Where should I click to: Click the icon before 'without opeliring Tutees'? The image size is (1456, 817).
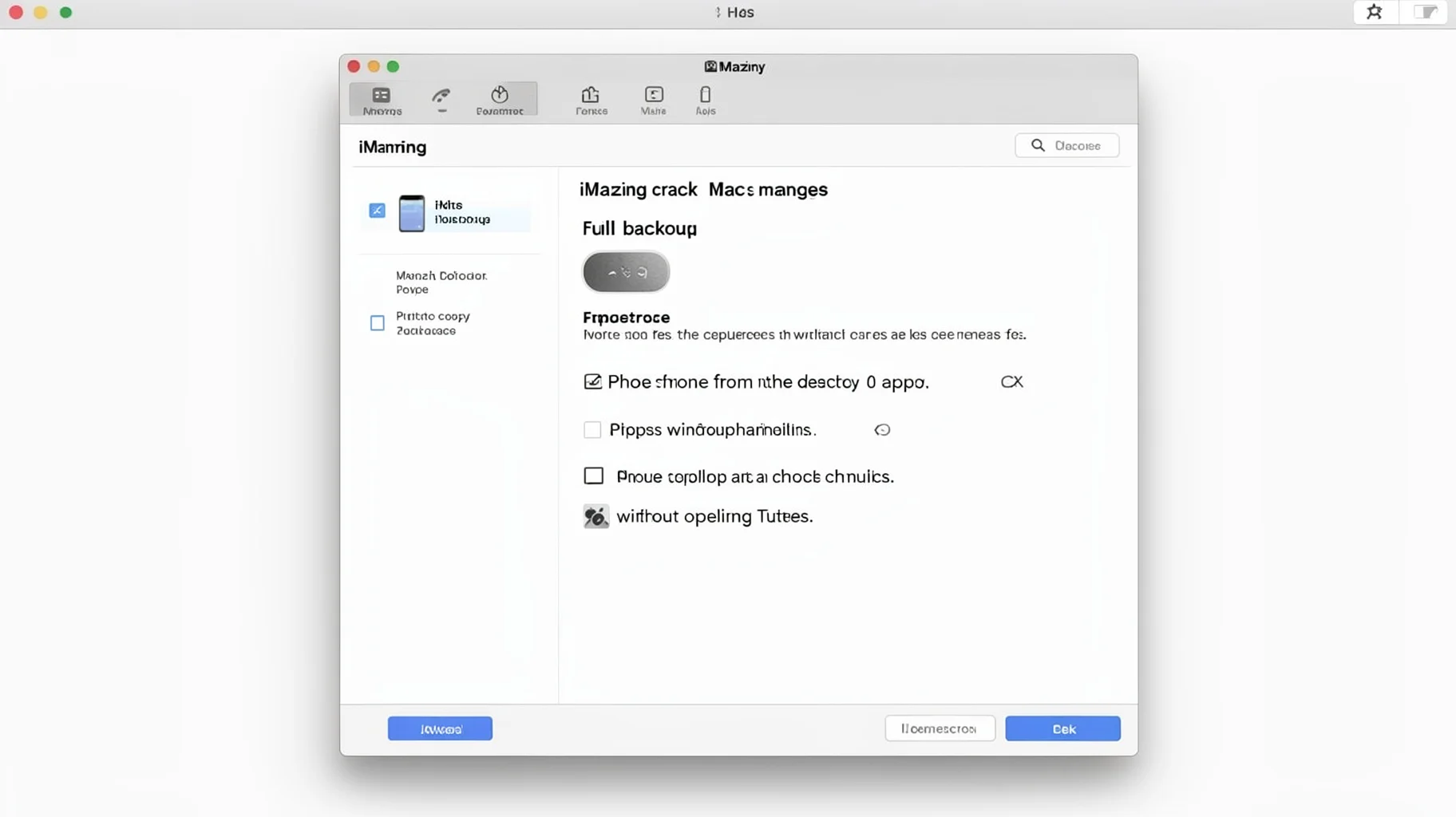(x=595, y=516)
